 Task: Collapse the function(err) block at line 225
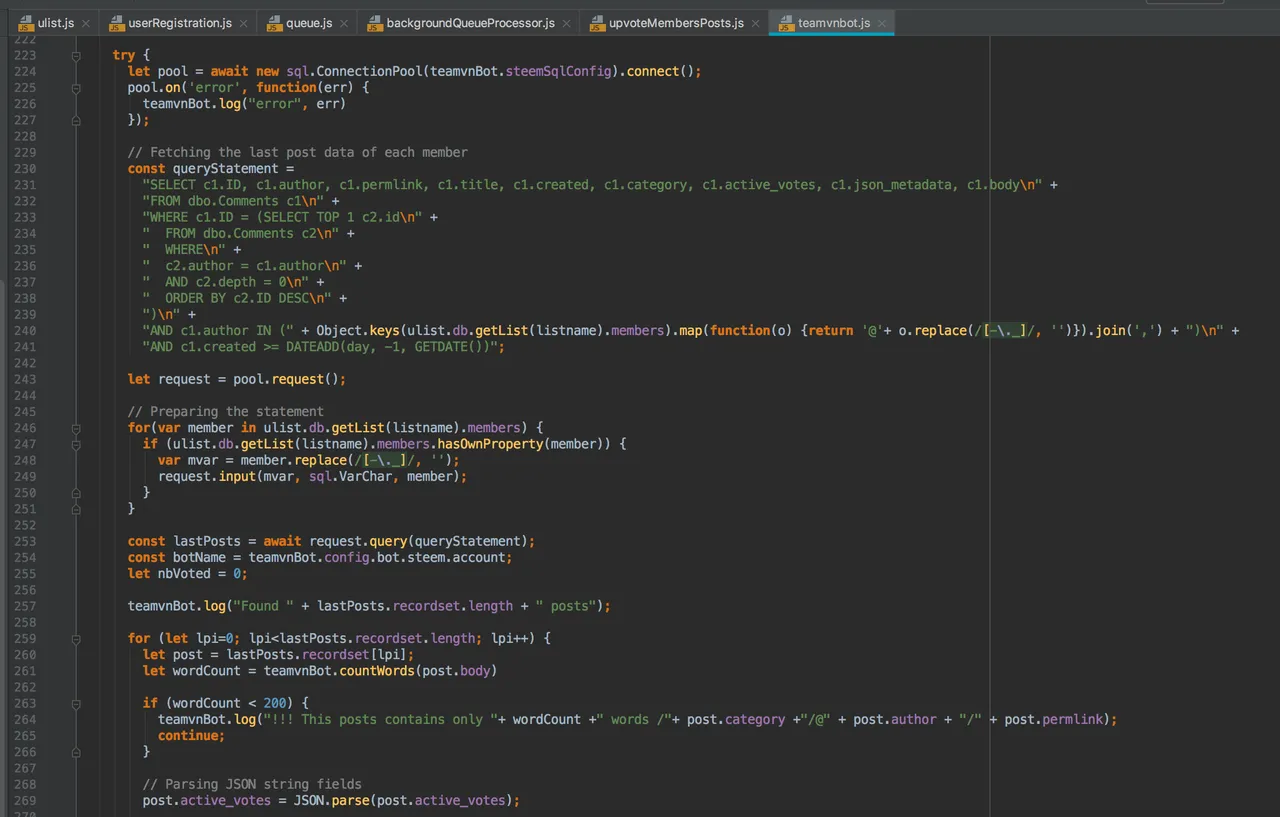coord(76,88)
